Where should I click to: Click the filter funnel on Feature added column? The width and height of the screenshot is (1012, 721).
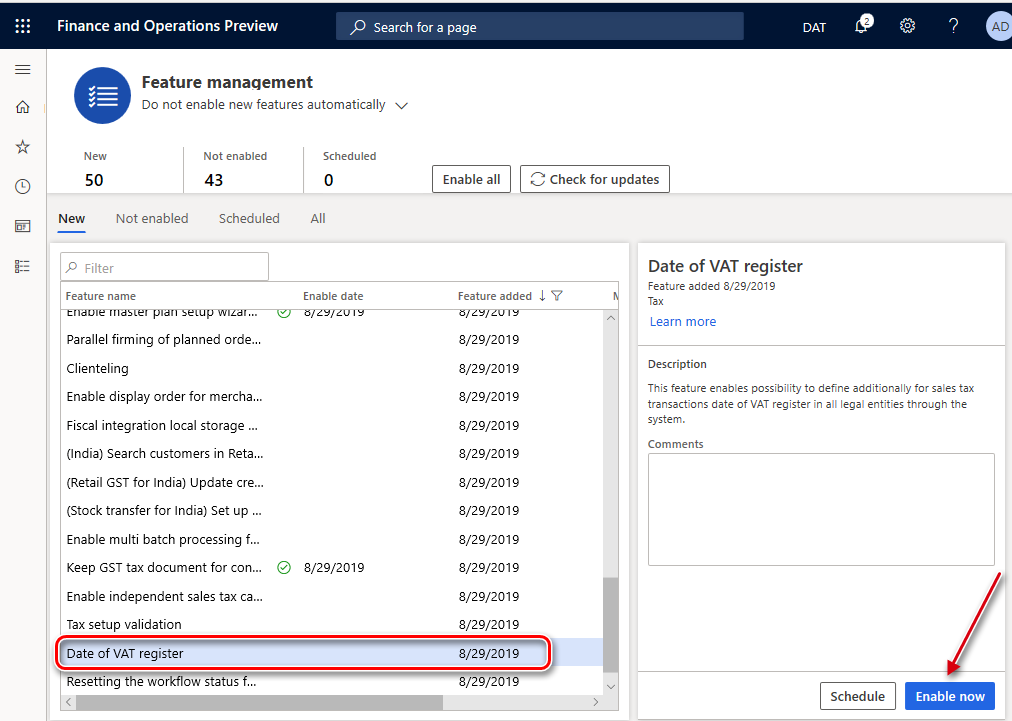tap(557, 296)
